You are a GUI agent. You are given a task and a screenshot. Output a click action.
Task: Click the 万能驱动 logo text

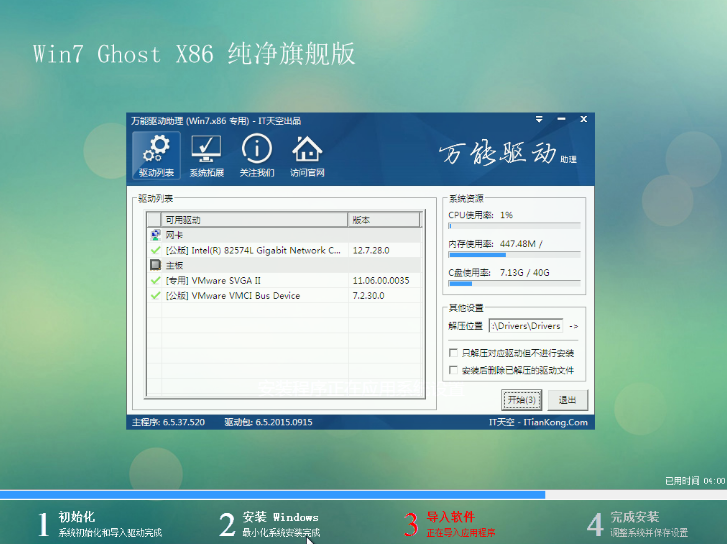point(498,154)
